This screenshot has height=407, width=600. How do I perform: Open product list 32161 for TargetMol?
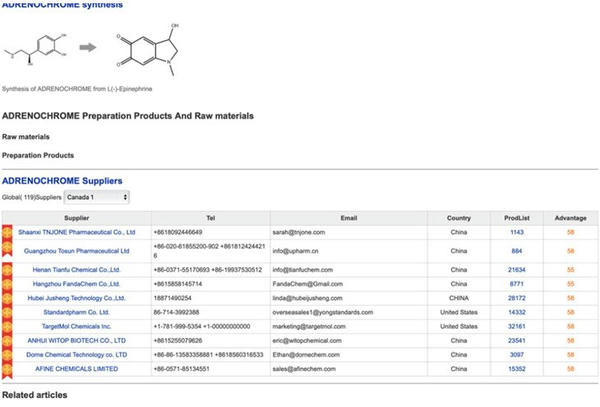pos(517,326)
